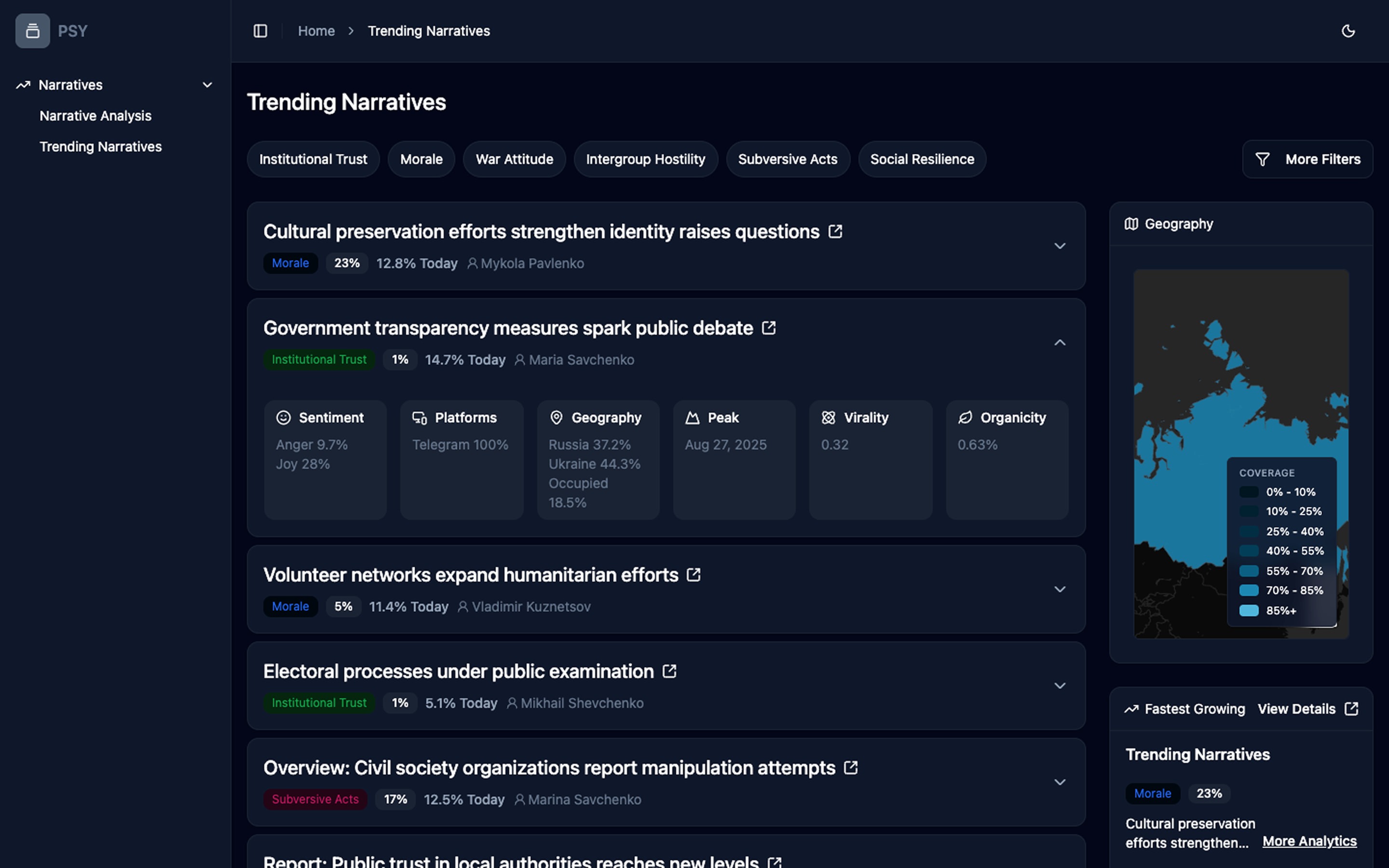The width and height of the screenshot is (1389, 868).
Task: Open Volunteer networks narrative external link icon
Action: (694, 575)
